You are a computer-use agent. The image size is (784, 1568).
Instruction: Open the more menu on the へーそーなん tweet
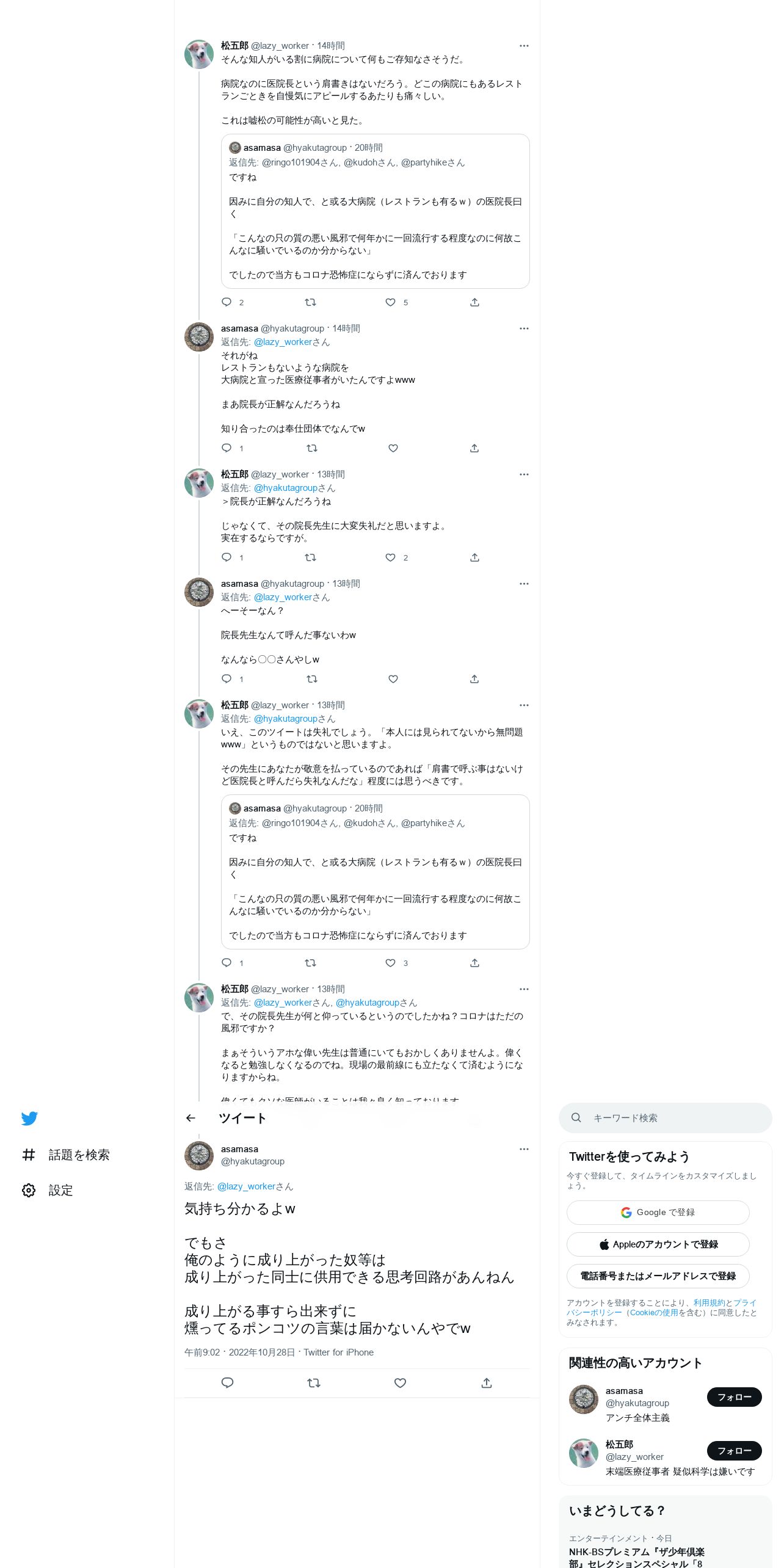coord(524,584)
